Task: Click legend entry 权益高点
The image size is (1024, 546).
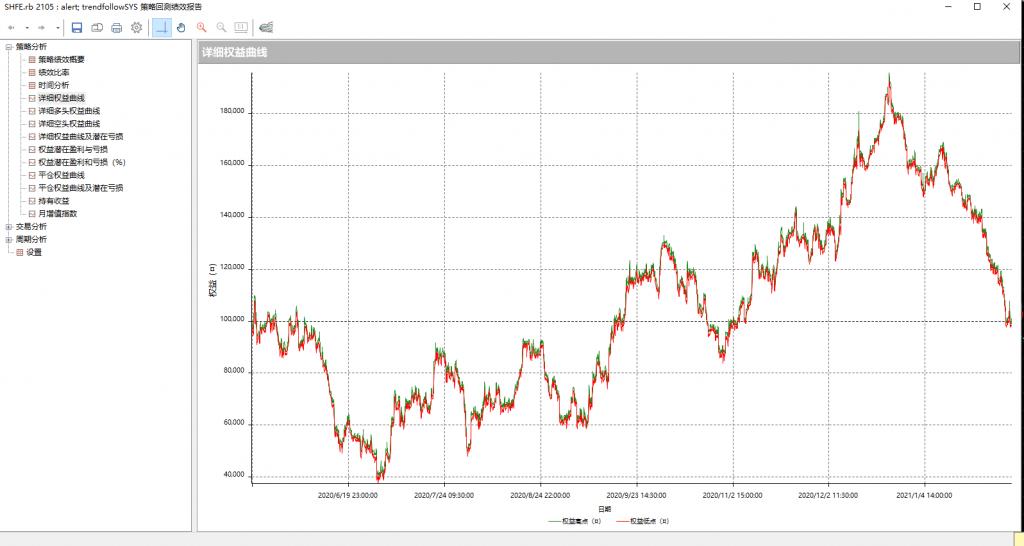Action: coord(575,521)
